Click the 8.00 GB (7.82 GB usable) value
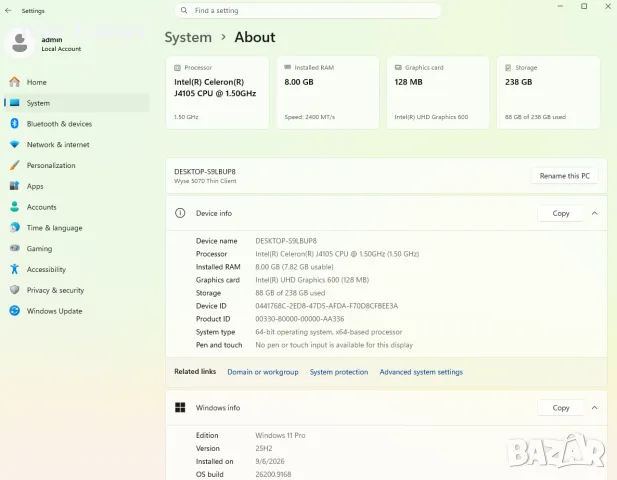 (x=294, y=267)
